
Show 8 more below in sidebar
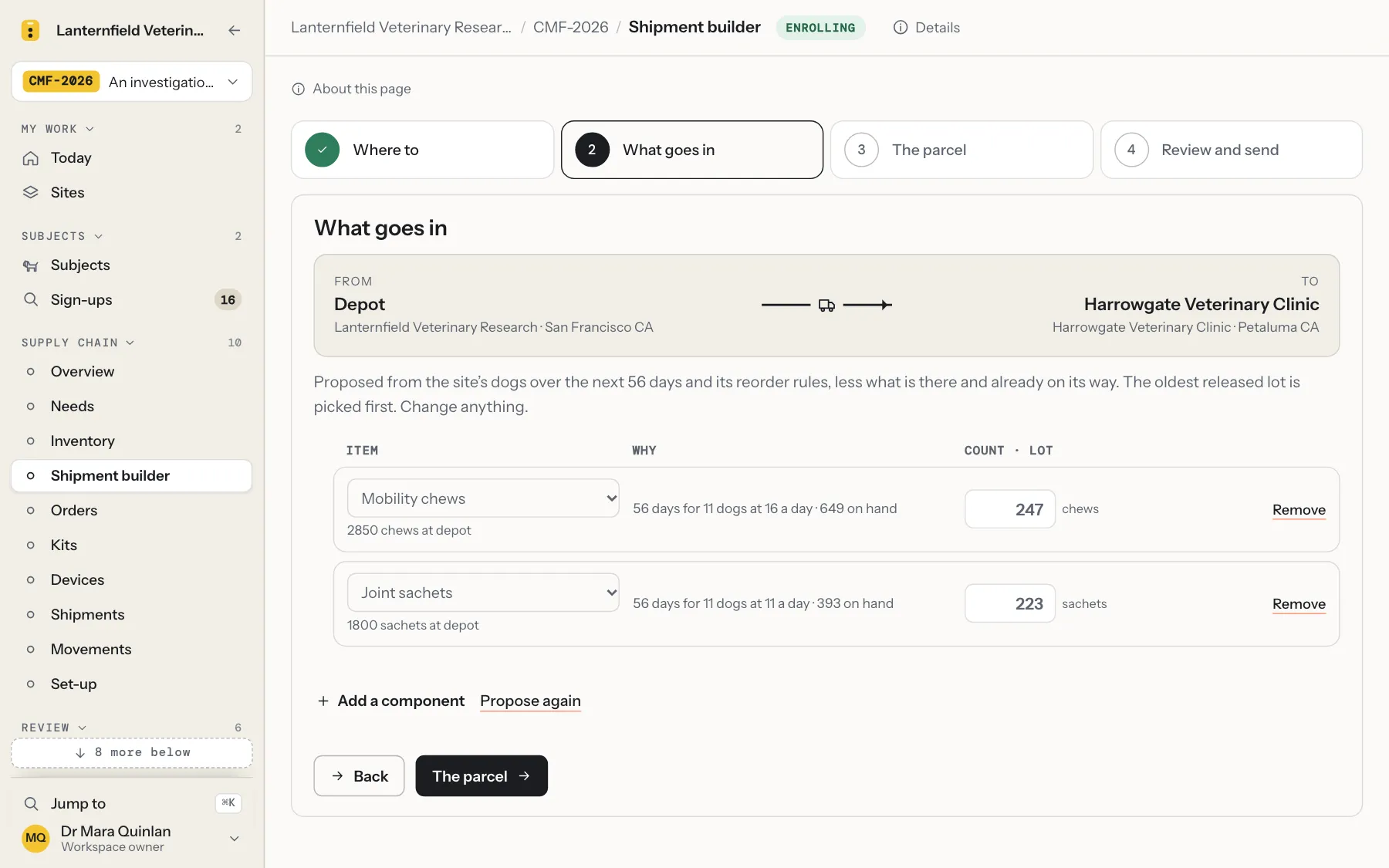point(132,752)
